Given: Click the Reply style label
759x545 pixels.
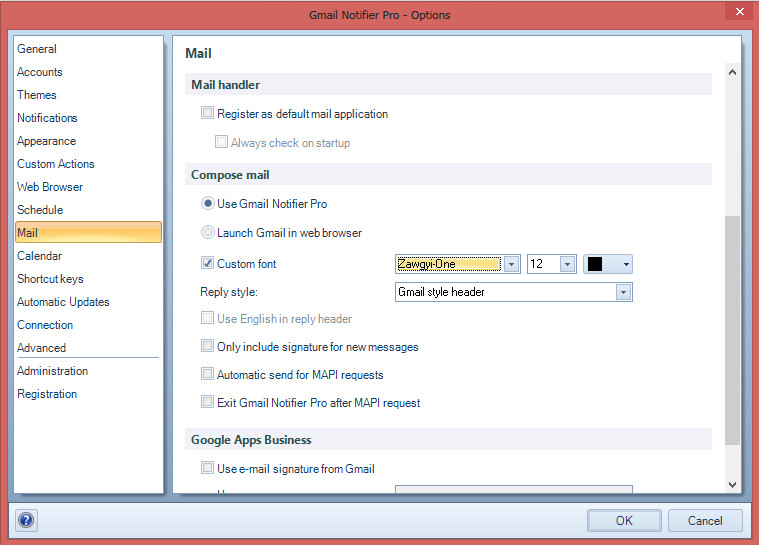Looking at the screenshot, I should pos(229,292).
